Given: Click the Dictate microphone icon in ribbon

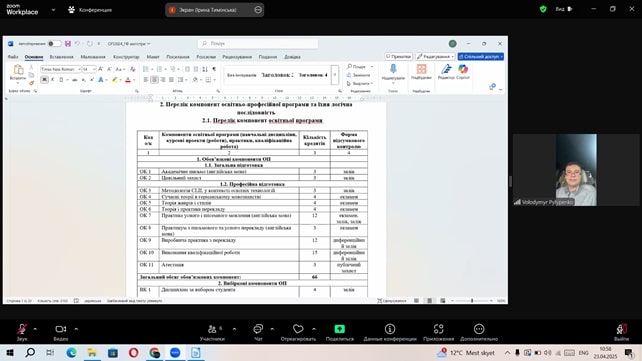Looking at the screenshot, I should click(393, 69).
